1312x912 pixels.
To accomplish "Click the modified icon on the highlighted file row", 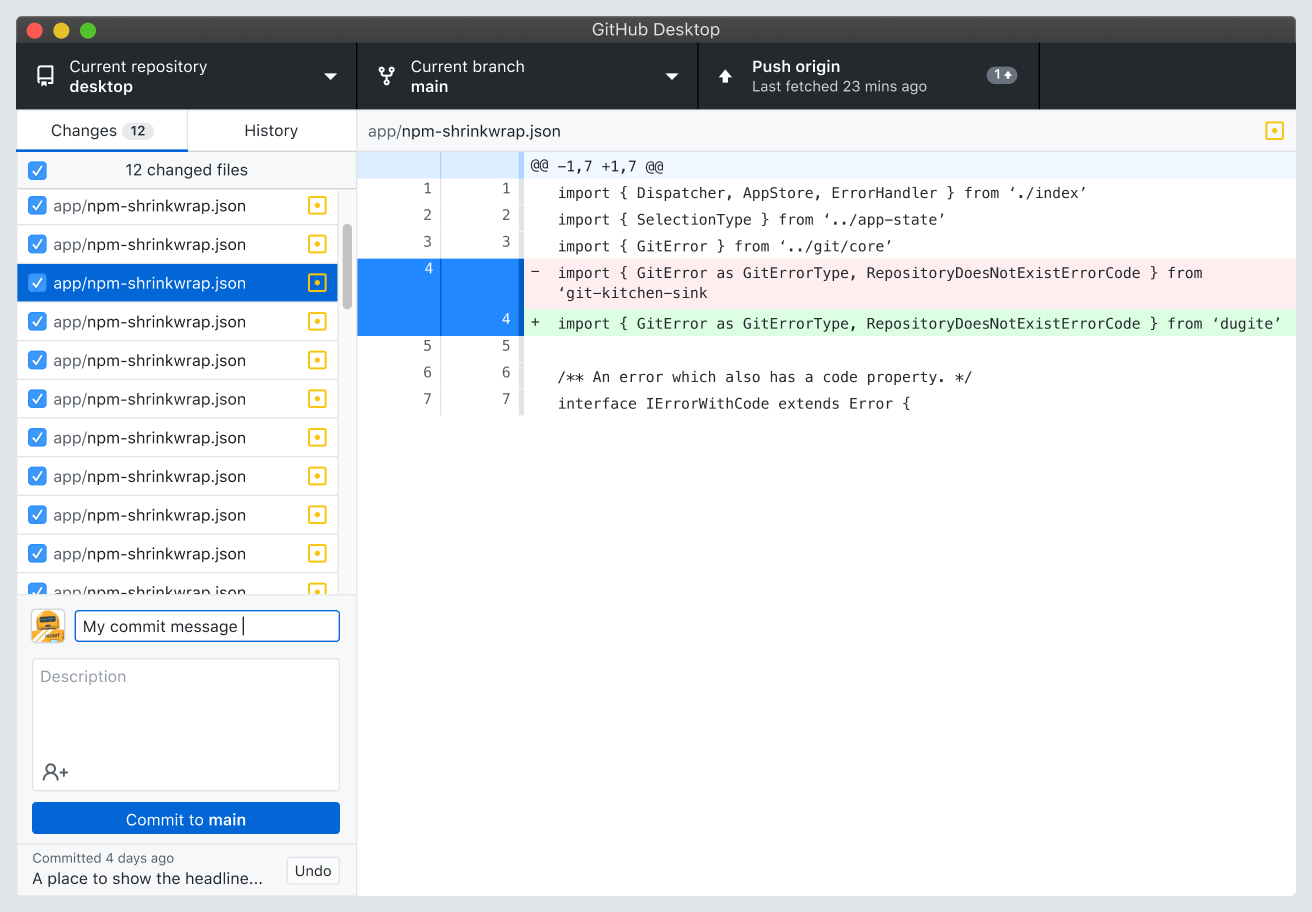I will 317,283.
